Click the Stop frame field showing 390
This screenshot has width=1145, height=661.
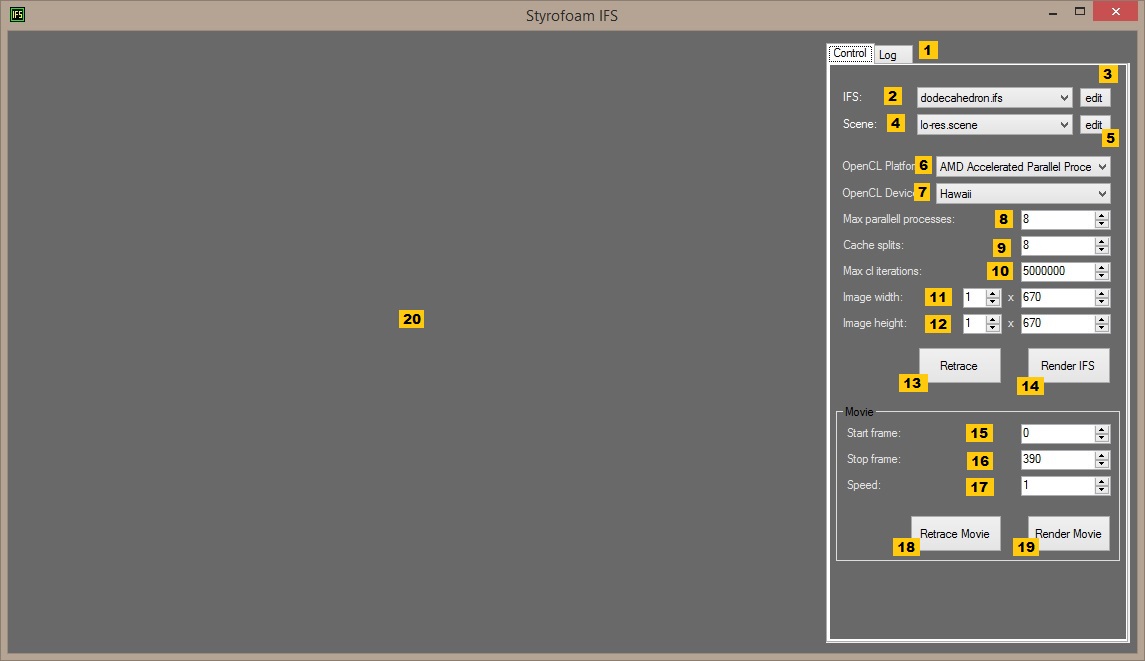pos(1058,459)
